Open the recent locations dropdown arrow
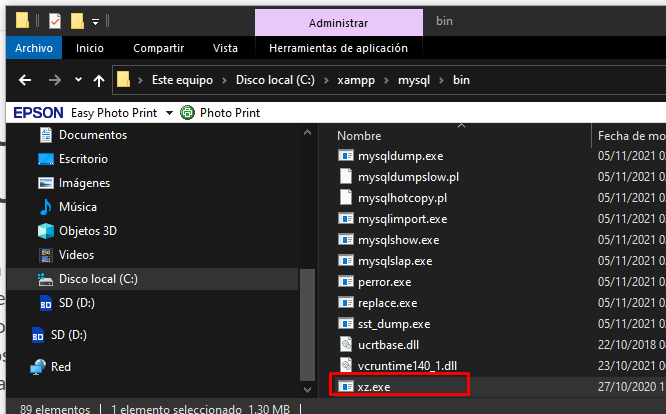The image size is (666, 414). [76, 80]
